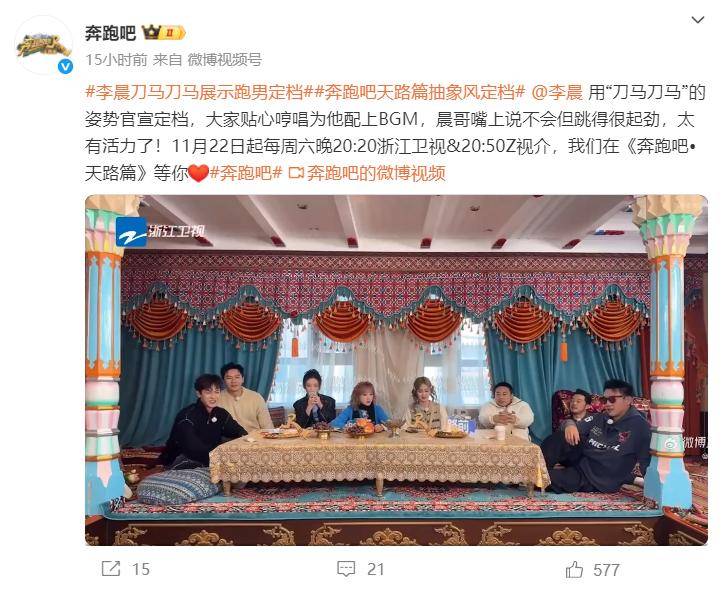Screen dimensions: 722x590
Task: Click the red heart emoji in the post
Action: [x=199, y=173]
